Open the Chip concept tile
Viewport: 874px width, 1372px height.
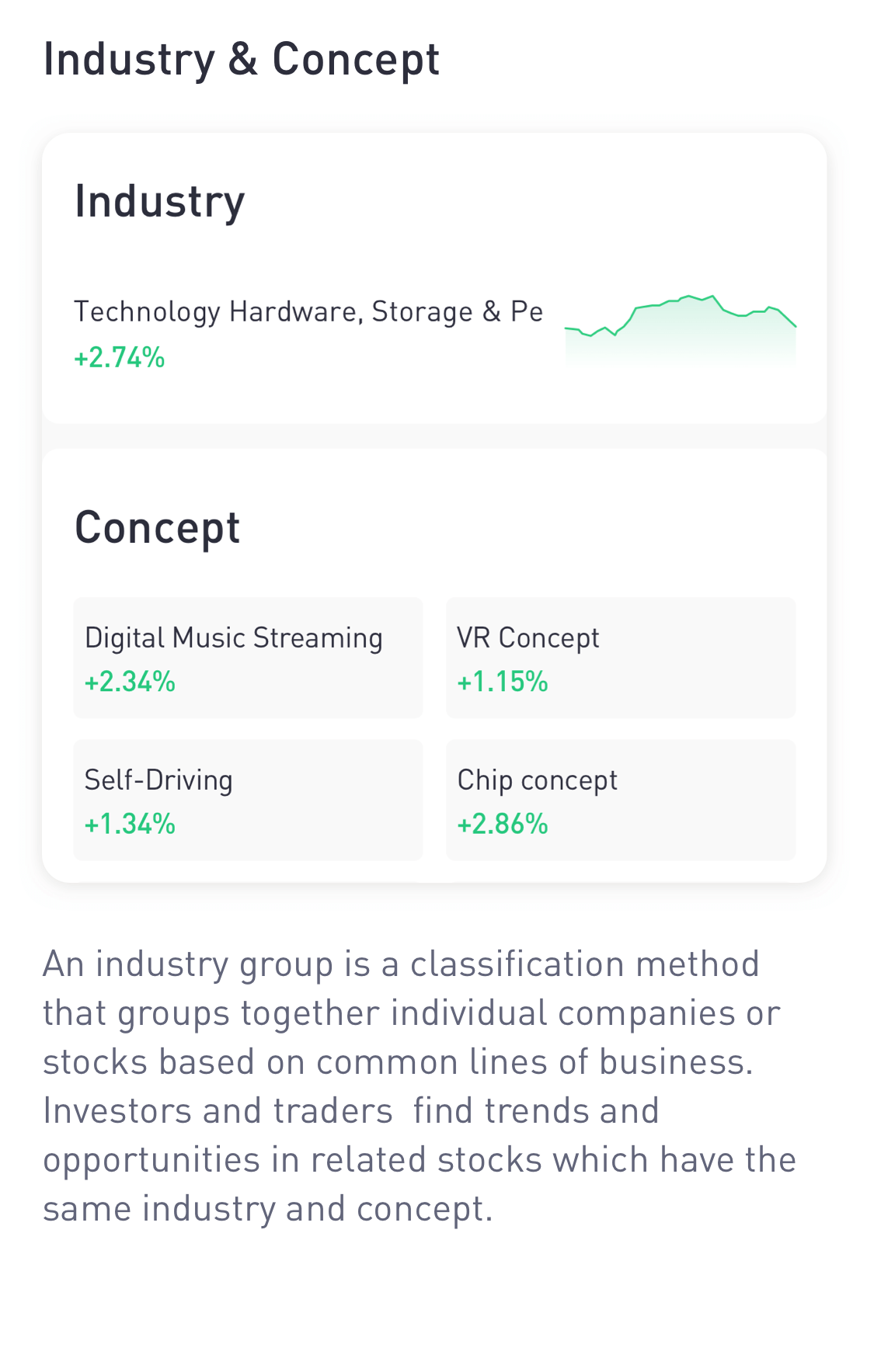click(621, 800)
